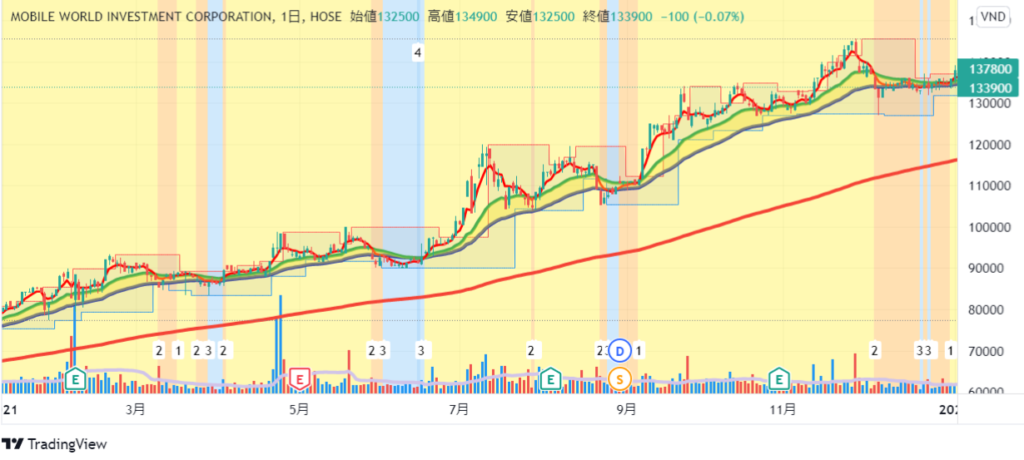
Task: Click the green earnings E marker near February
Action: [76, 378]
